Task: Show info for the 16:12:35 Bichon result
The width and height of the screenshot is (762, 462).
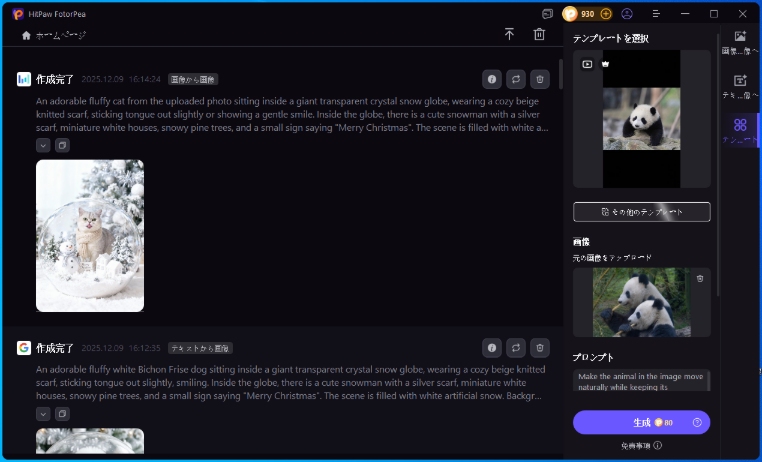Action: click(492, 348)
